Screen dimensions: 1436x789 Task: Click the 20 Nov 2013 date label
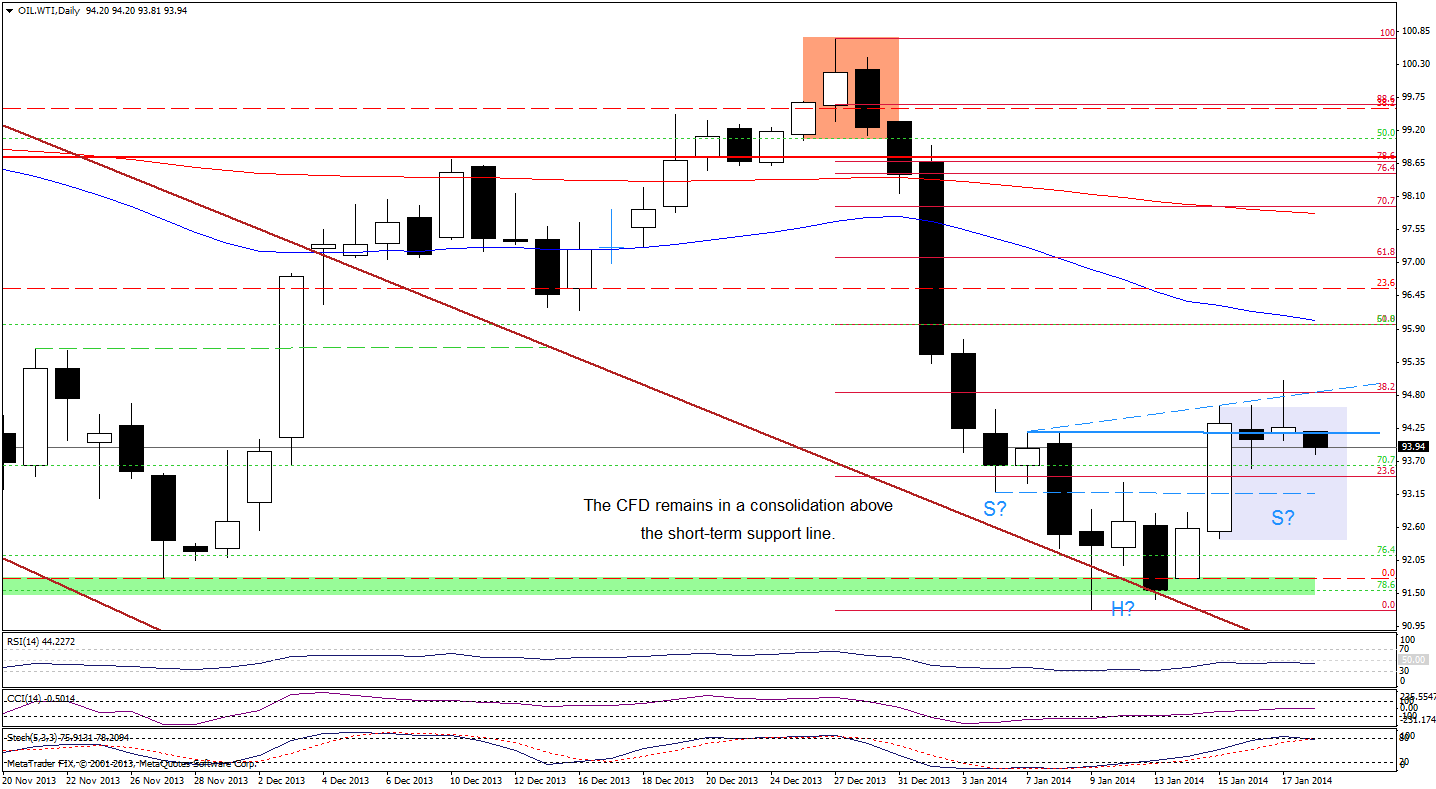tap(31, 779)
